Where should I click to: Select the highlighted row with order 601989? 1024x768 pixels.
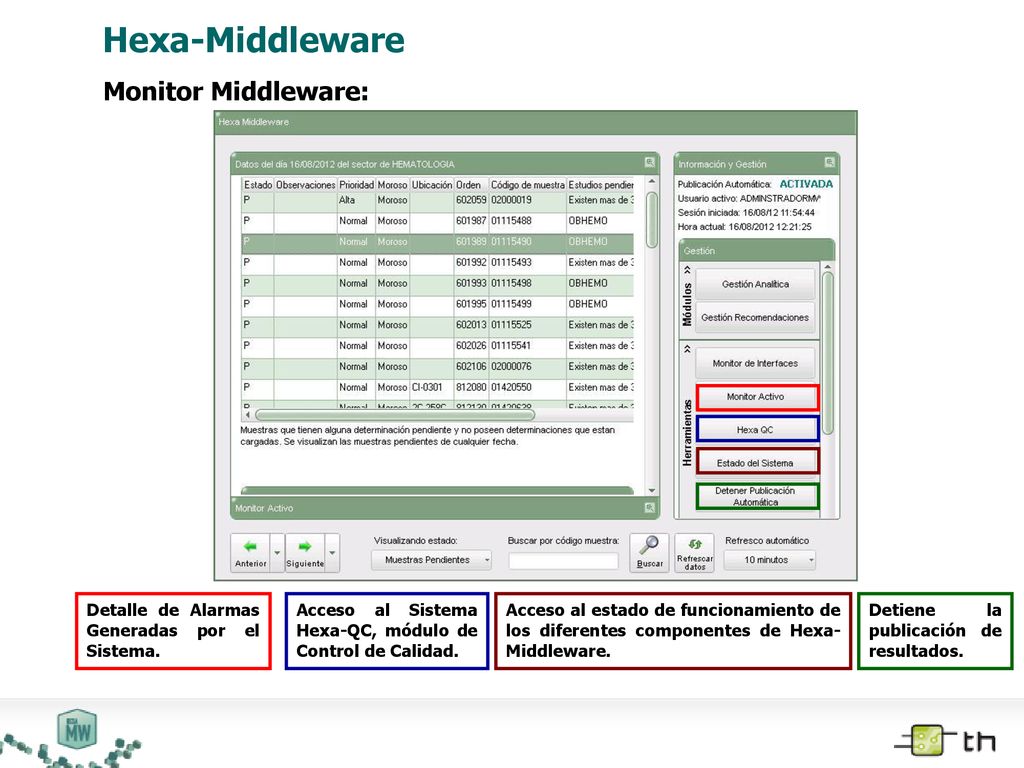coord(438,243)
